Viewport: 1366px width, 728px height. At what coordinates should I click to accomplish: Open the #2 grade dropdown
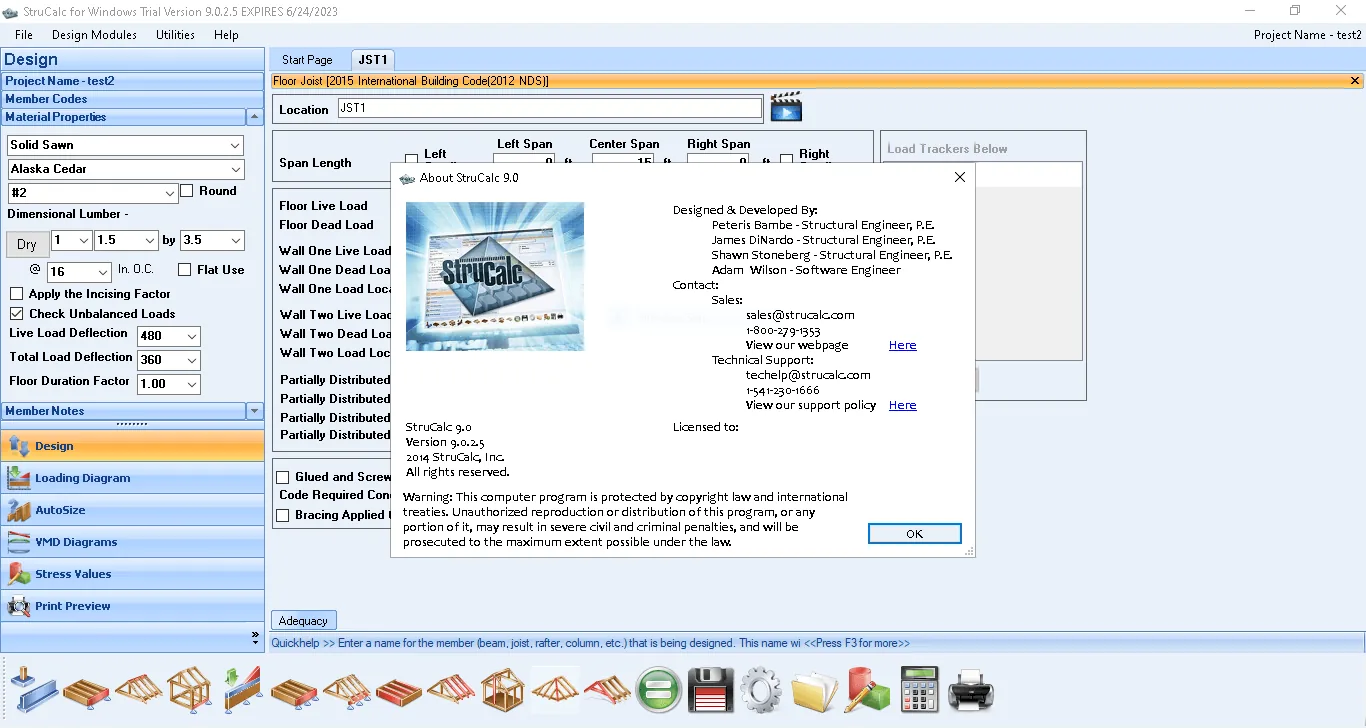pyautogui.click(x=170, y=193)
